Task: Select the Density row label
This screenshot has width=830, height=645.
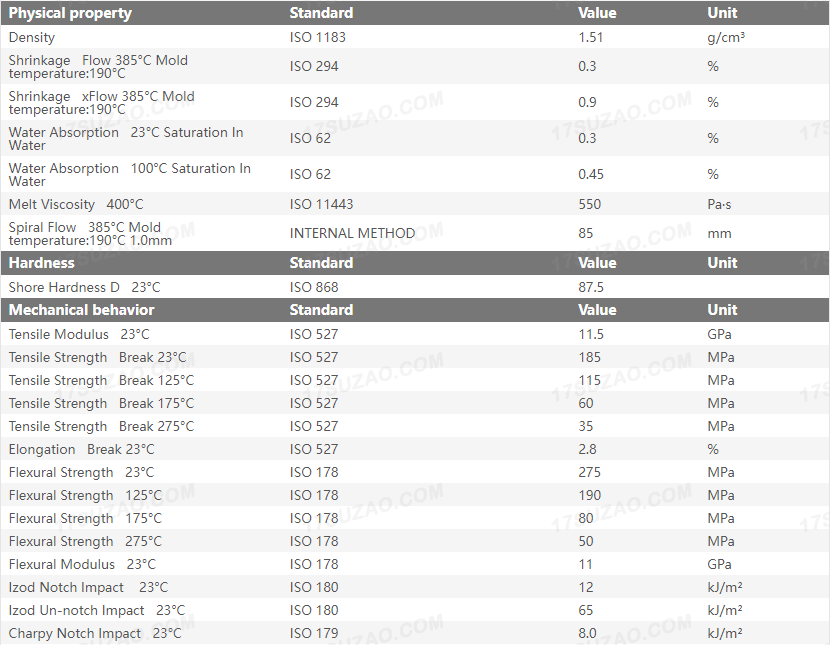Action: pos(32,37)
